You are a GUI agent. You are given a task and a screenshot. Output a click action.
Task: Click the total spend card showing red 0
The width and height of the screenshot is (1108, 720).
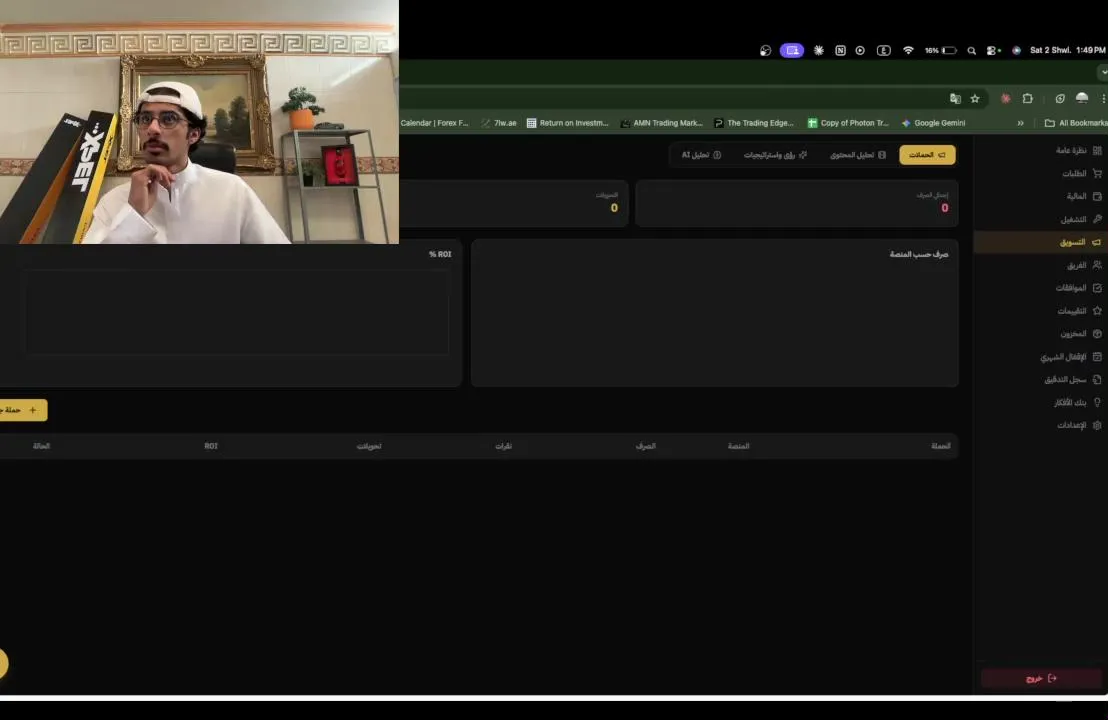pyautogui.click(x=797, y=203)
